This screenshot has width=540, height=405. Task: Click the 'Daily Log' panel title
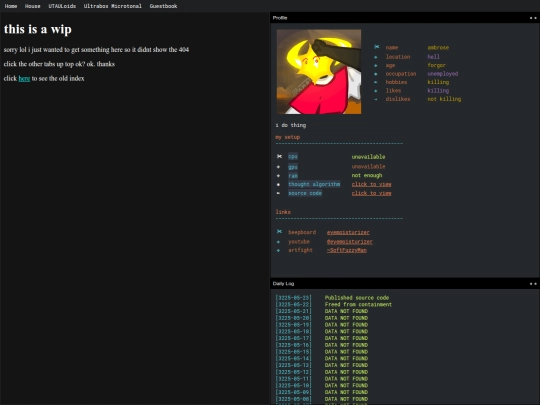pyautogui.click(x=283, y=284)
